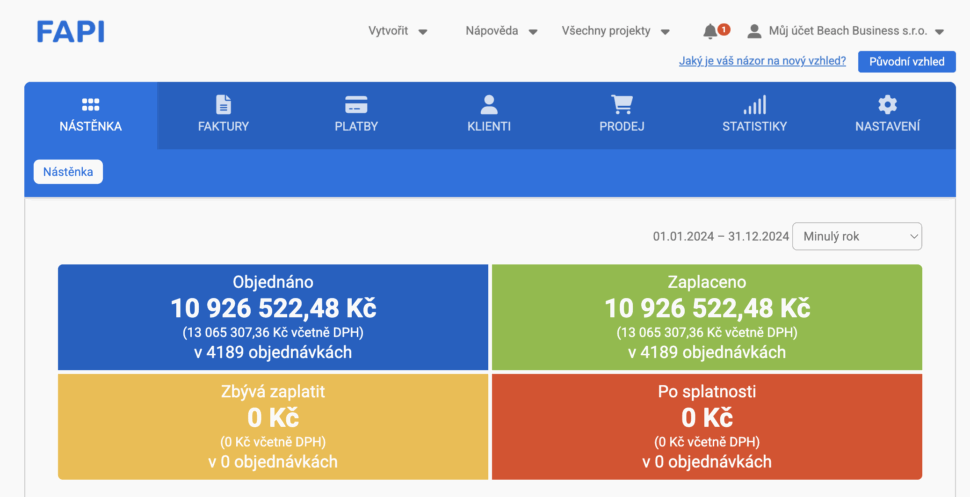Follow the new look feedback link
Screen dimensions: 970x497
[763, 61]
